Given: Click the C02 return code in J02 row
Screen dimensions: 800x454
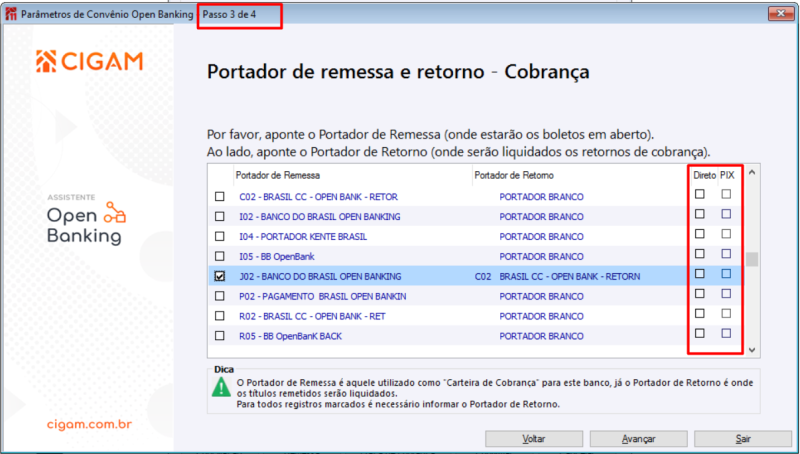Looking at the screenshot, I should tap(483, 276).
